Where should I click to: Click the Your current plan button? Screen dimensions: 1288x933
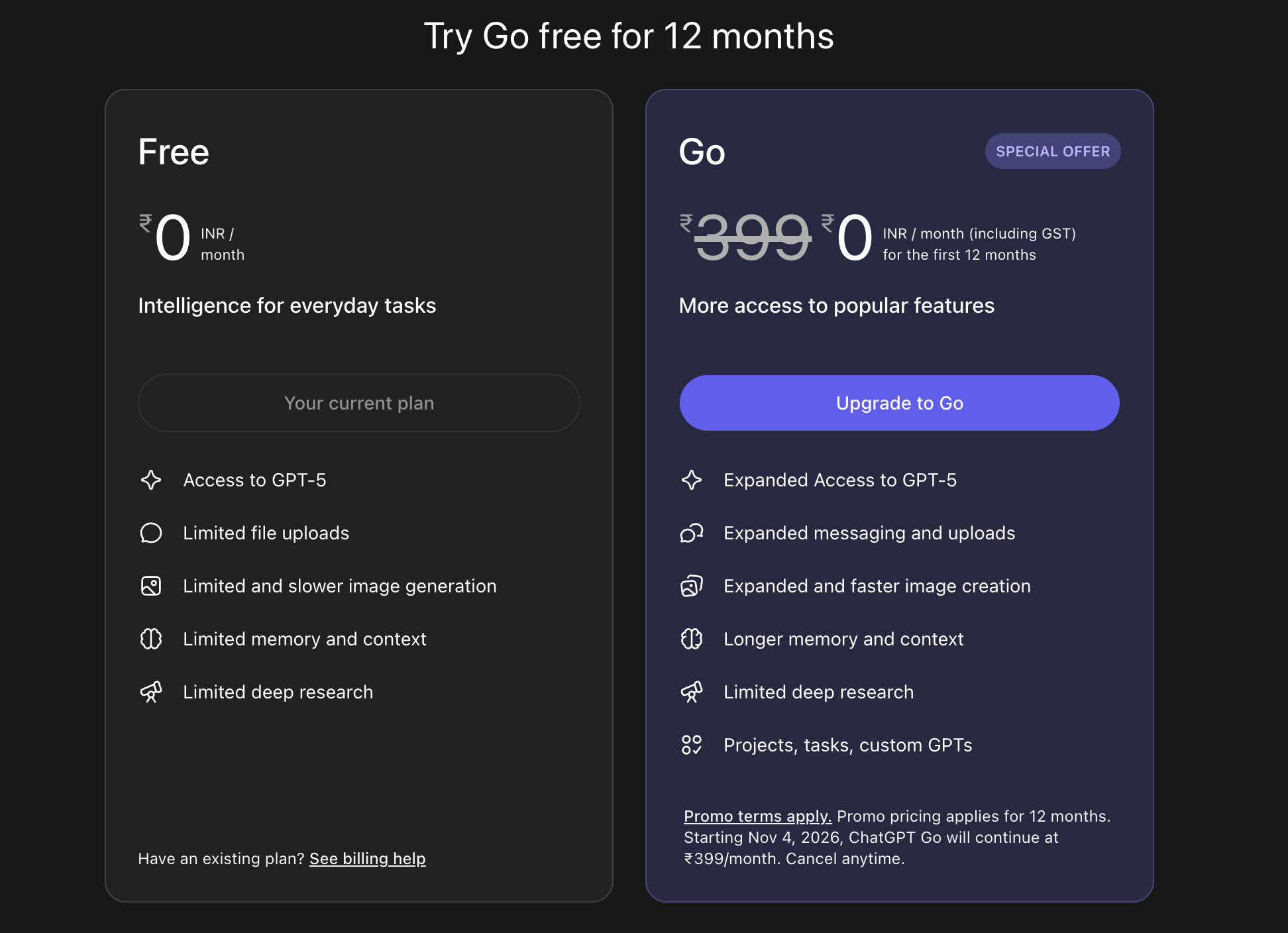tap(358, 403)
